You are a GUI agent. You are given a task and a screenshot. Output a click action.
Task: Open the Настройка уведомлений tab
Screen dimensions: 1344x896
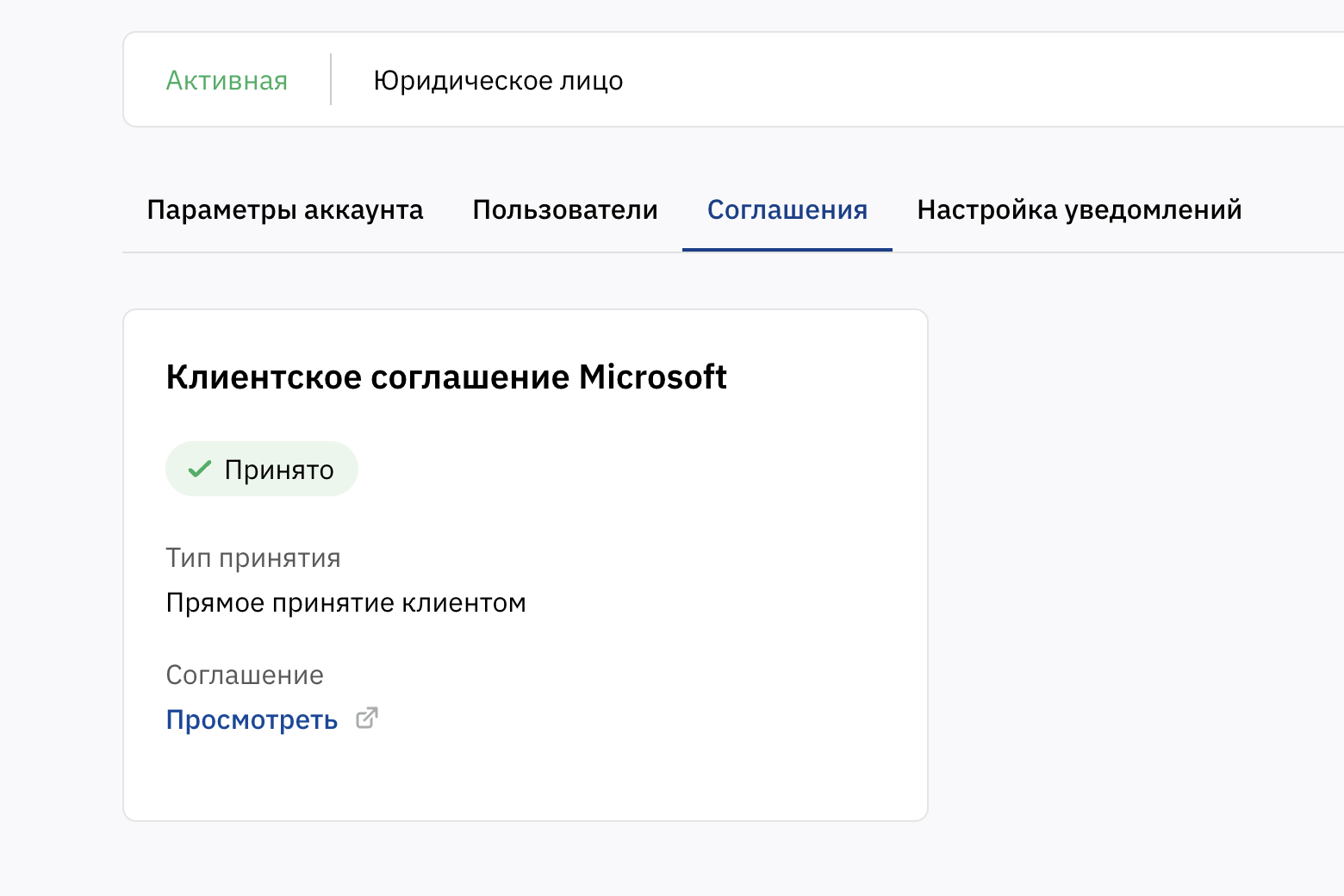[1080, 209]
